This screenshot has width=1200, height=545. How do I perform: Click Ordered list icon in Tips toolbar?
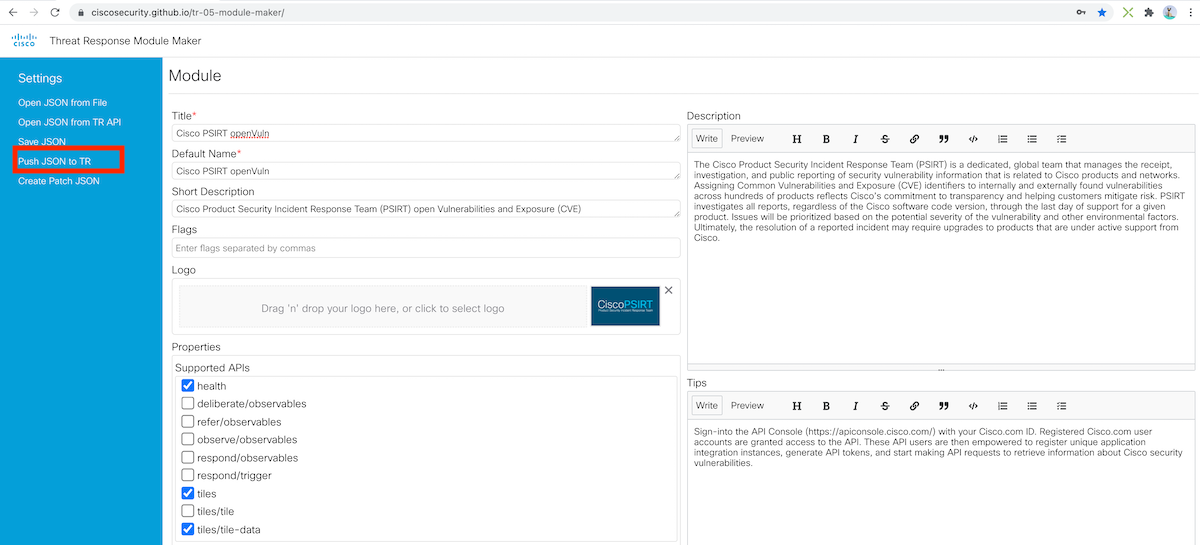tap(1003, 406)
